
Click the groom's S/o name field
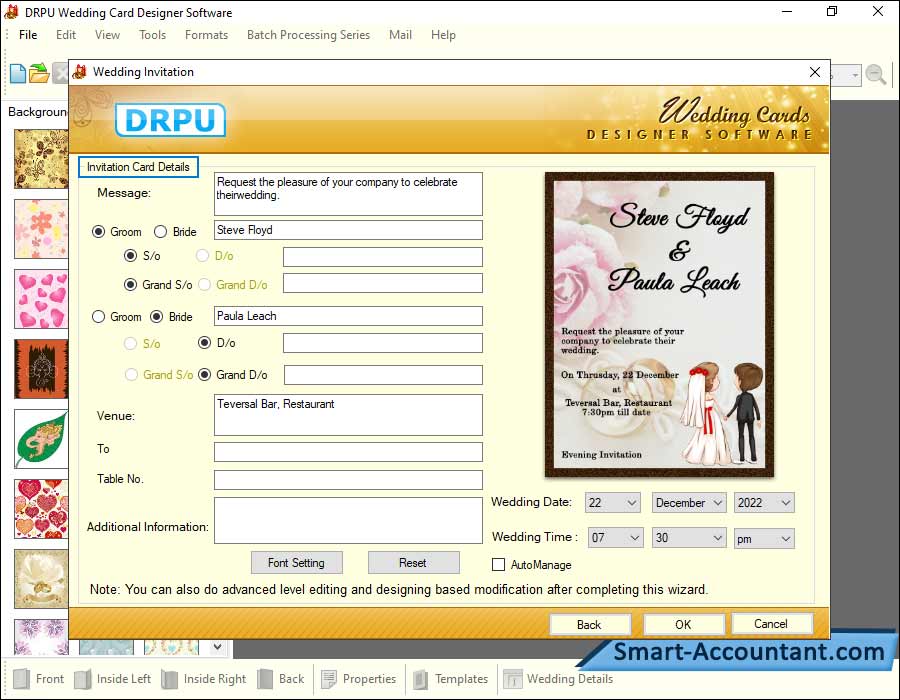click(x=383, y=257)
